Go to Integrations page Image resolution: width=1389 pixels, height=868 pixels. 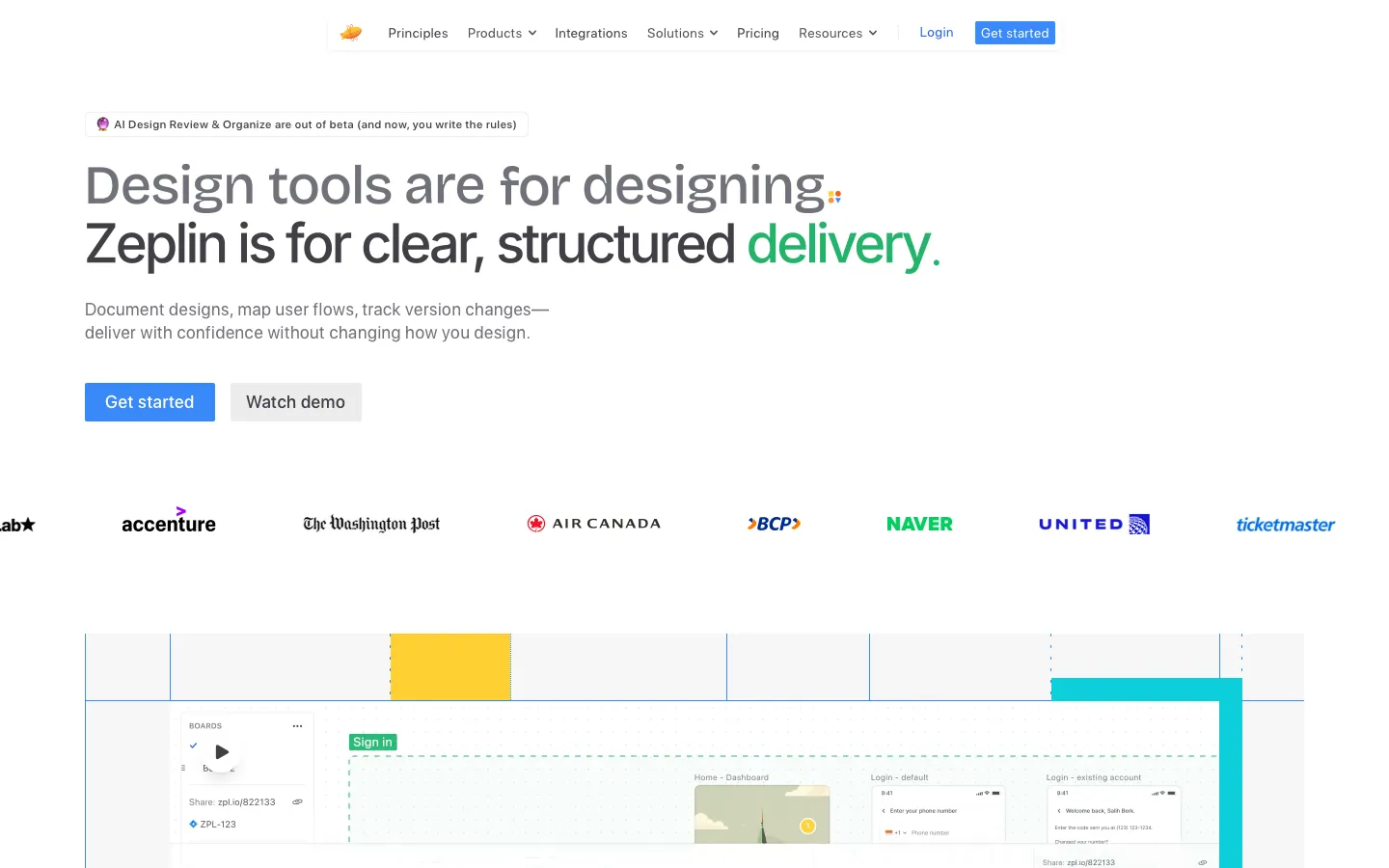(590, 33)
